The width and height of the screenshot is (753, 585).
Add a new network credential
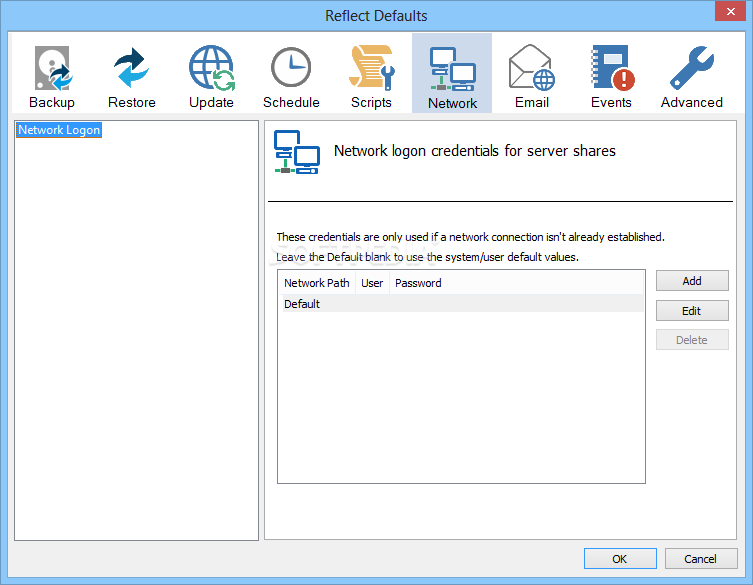(692, 281)
